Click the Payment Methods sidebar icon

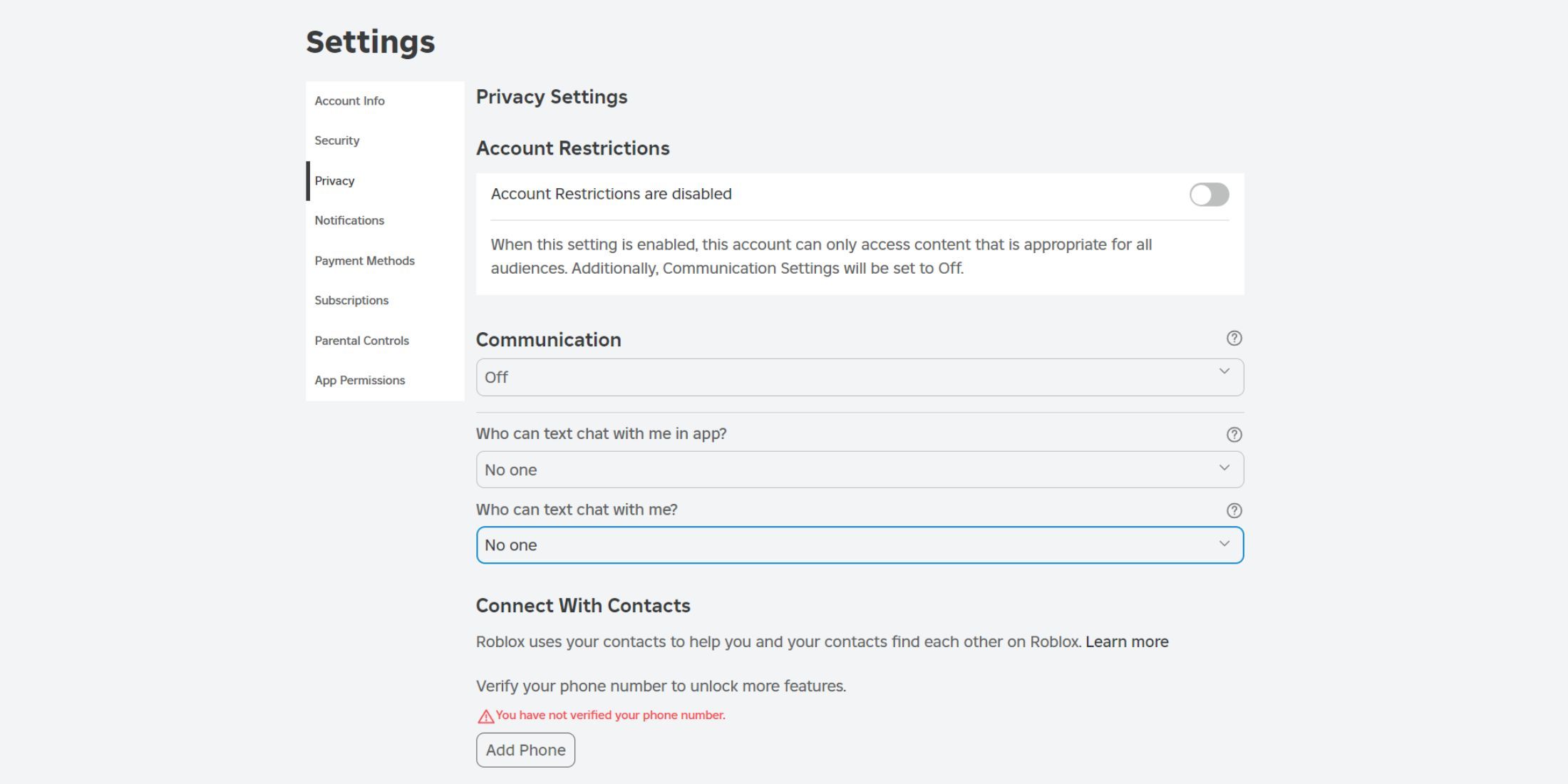click(x=365, y=260)
